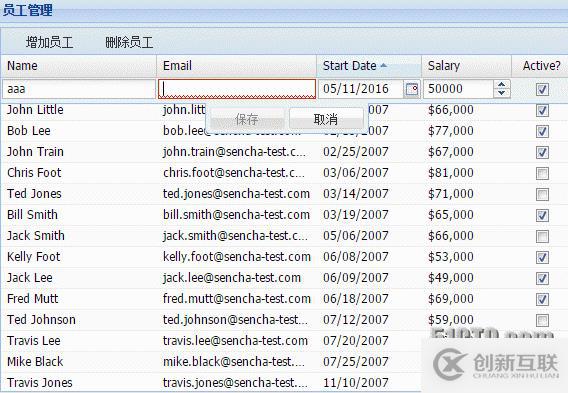This screenshot has height=393, width=568.
Task: Click the salary $65,000 cell
Action: point(451,215)
